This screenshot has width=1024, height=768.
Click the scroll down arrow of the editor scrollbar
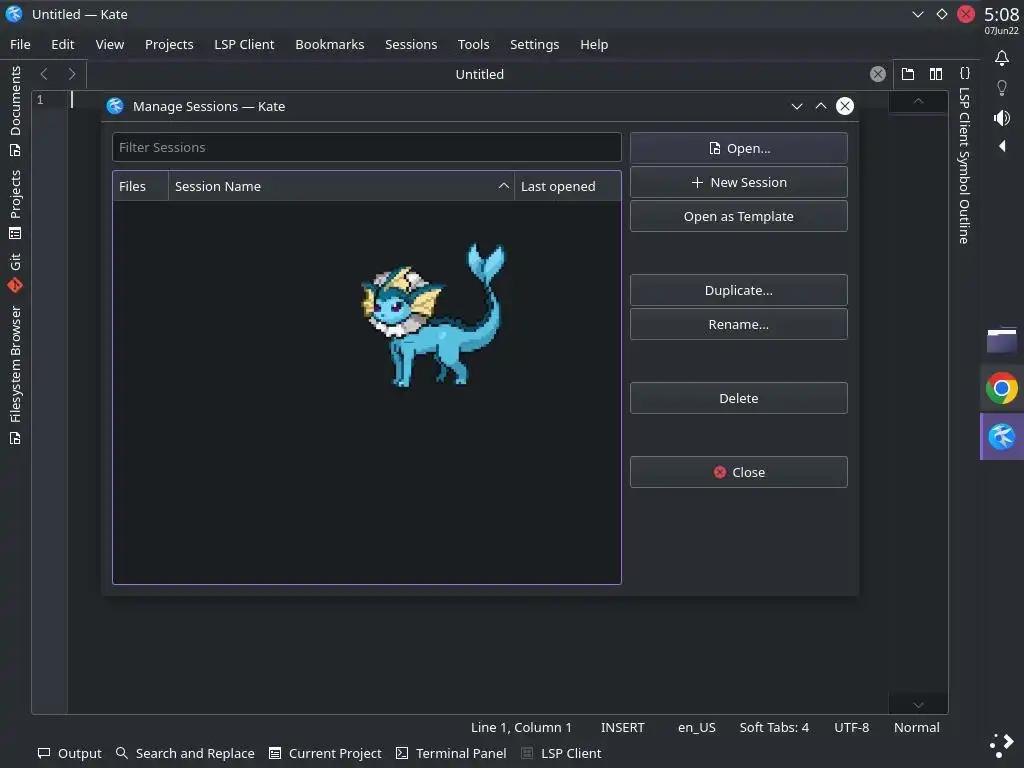(918, 705)
